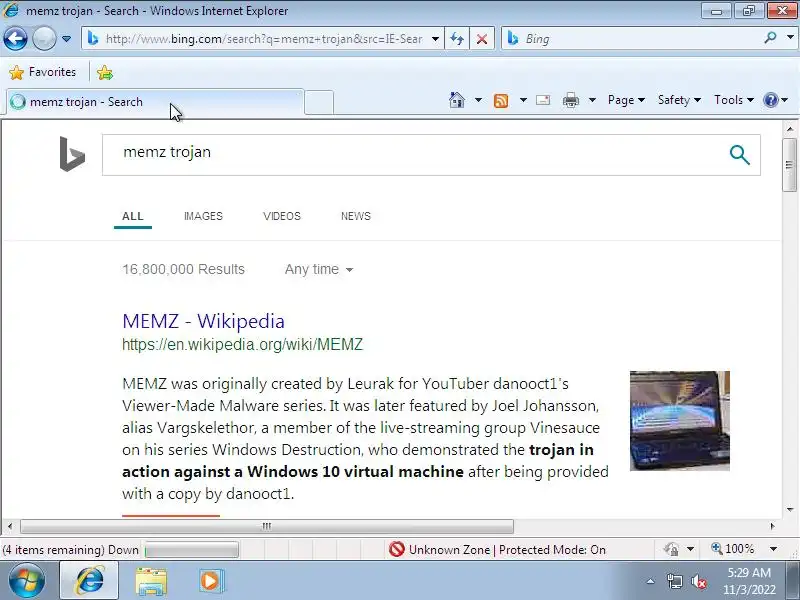800x600 pixels.
Task: Click the page search magnifier button
Action: [739, 155]
